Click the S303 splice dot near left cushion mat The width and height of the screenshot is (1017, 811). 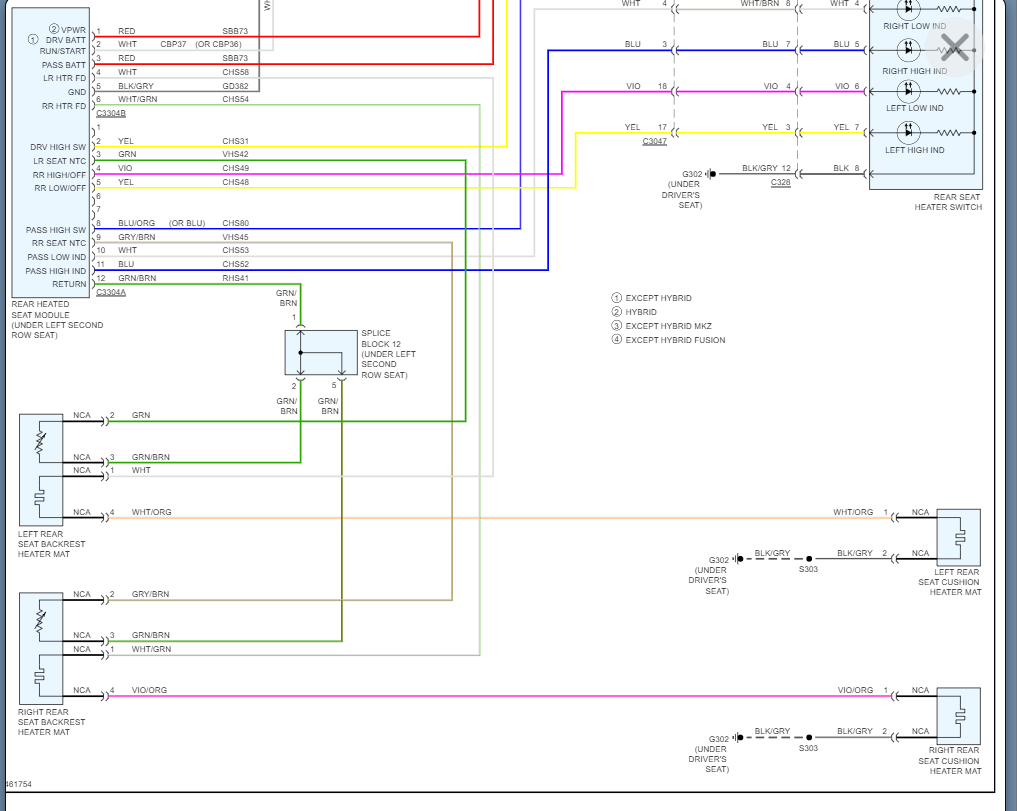(809, 559)
